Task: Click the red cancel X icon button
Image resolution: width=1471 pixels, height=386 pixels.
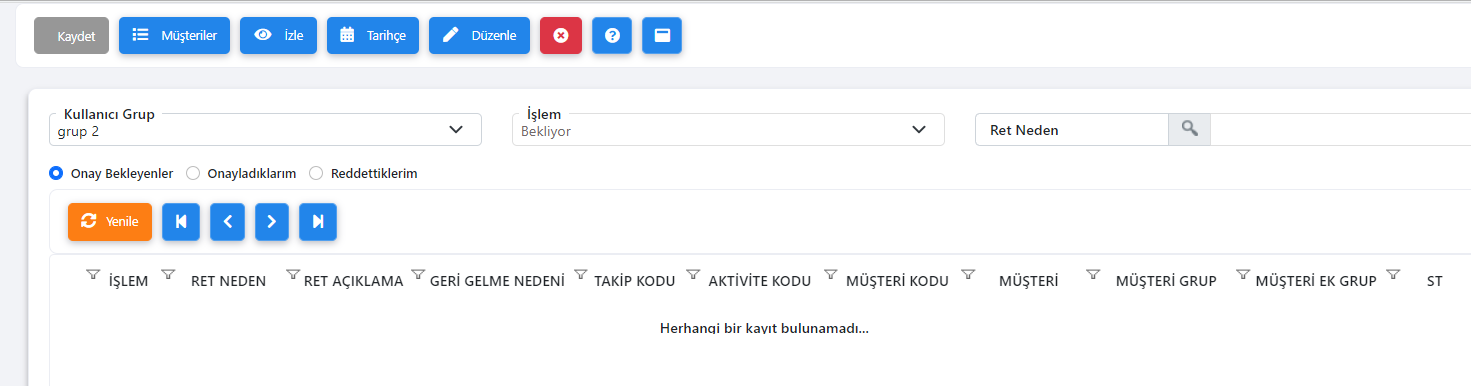Action: pyautogui.click(x=561, y=35)
